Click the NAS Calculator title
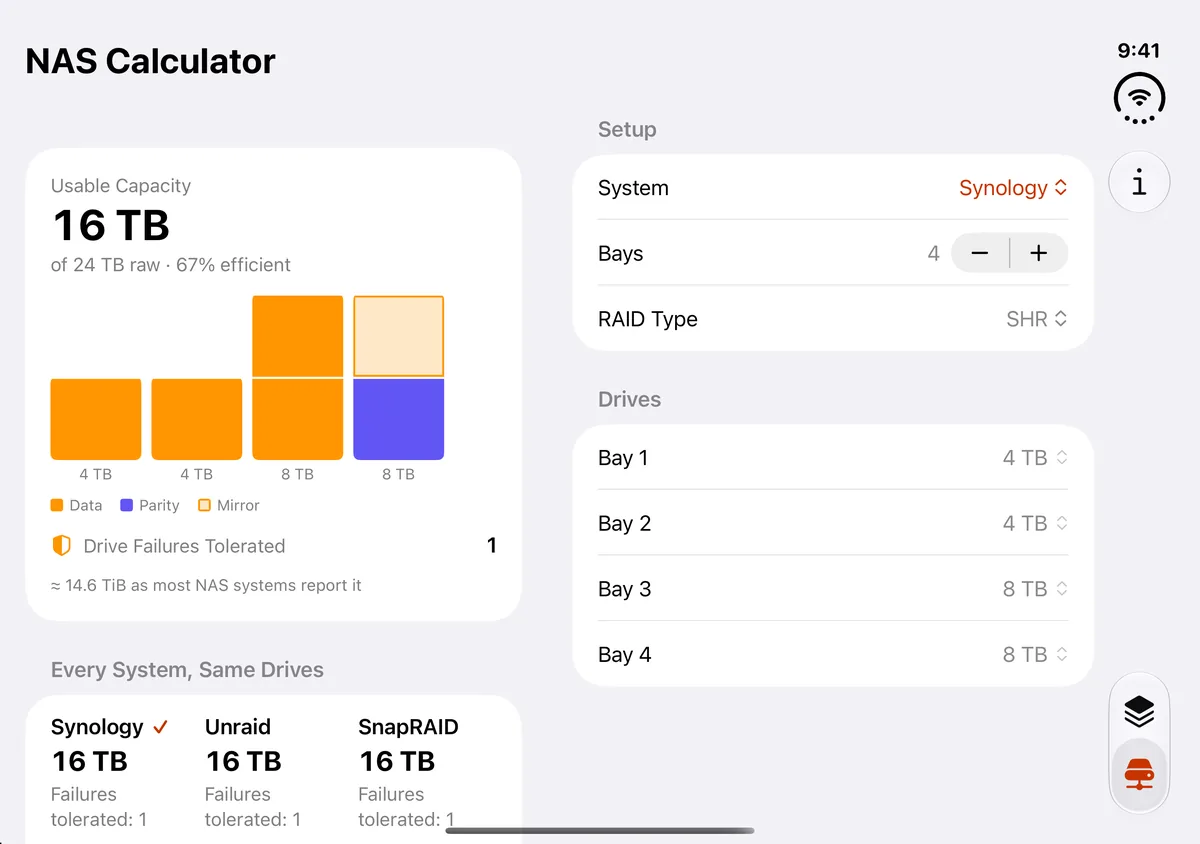The height and width of the screenshot is (844, 1200). [150, 61]
